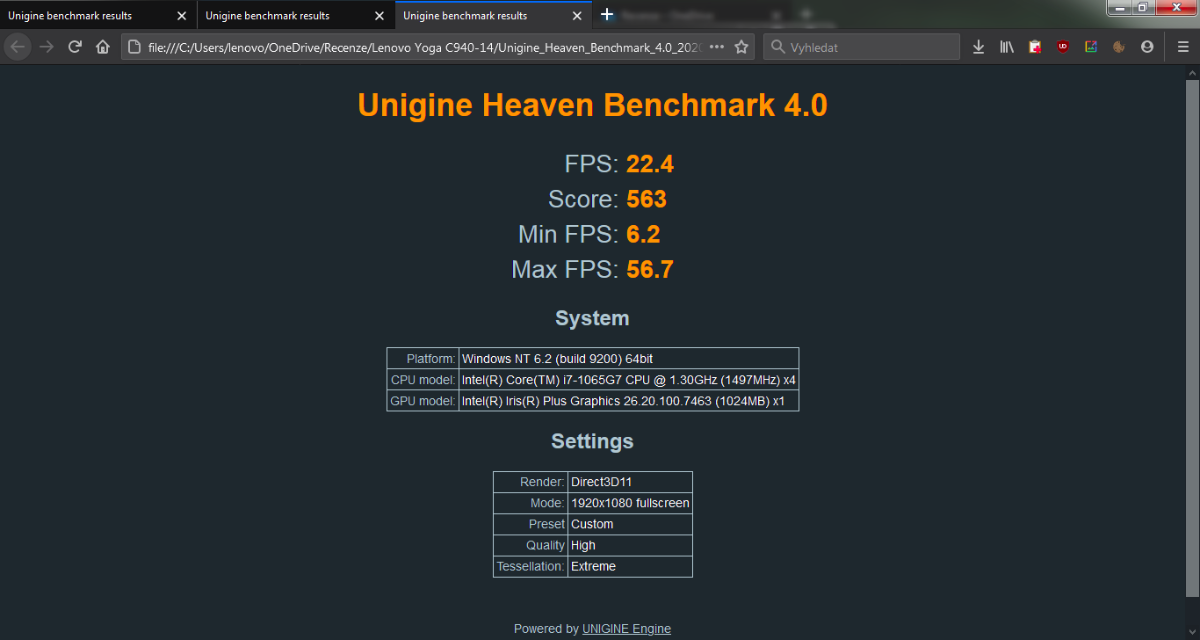Open the Firefox hamburger application menu

coord(1183,47)
